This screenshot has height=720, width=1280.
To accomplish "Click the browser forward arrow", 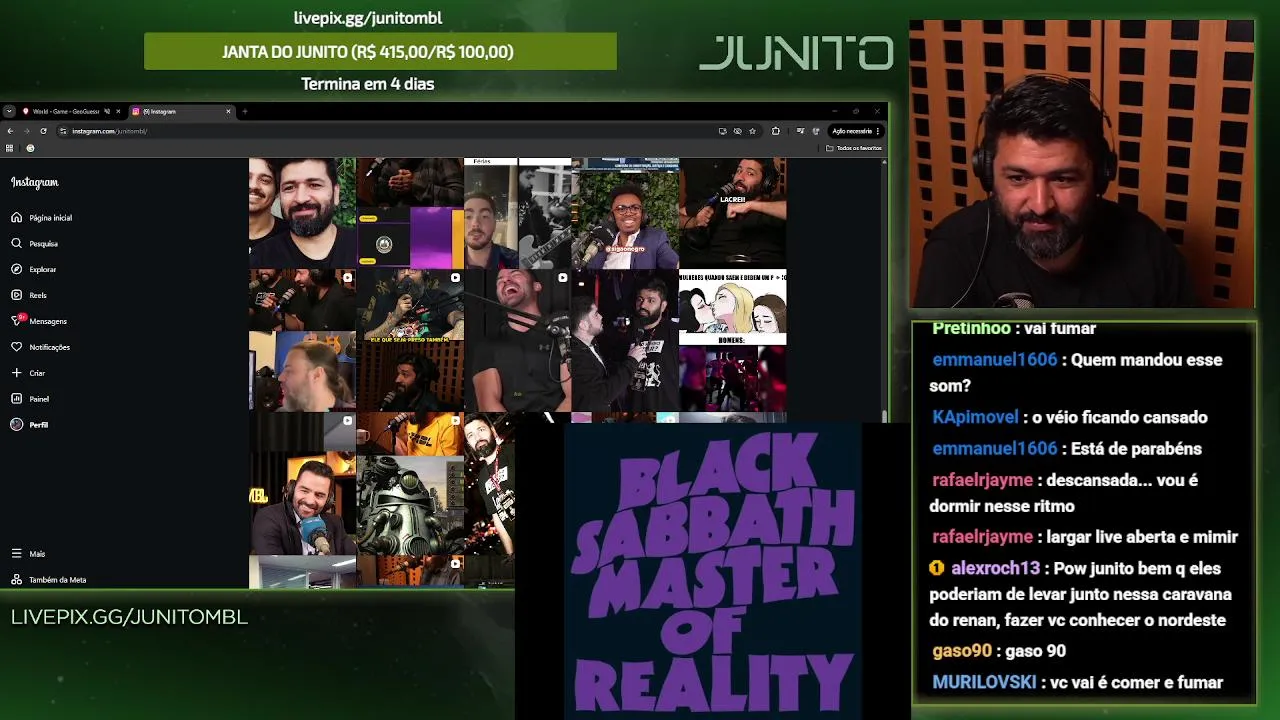I will 27,131.
